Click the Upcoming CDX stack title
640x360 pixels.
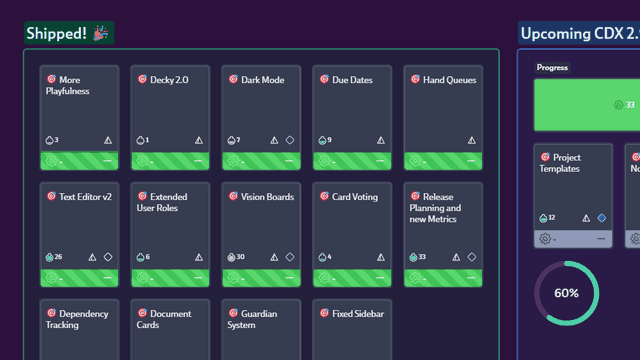pyautogui.click(x=579, y=33)
